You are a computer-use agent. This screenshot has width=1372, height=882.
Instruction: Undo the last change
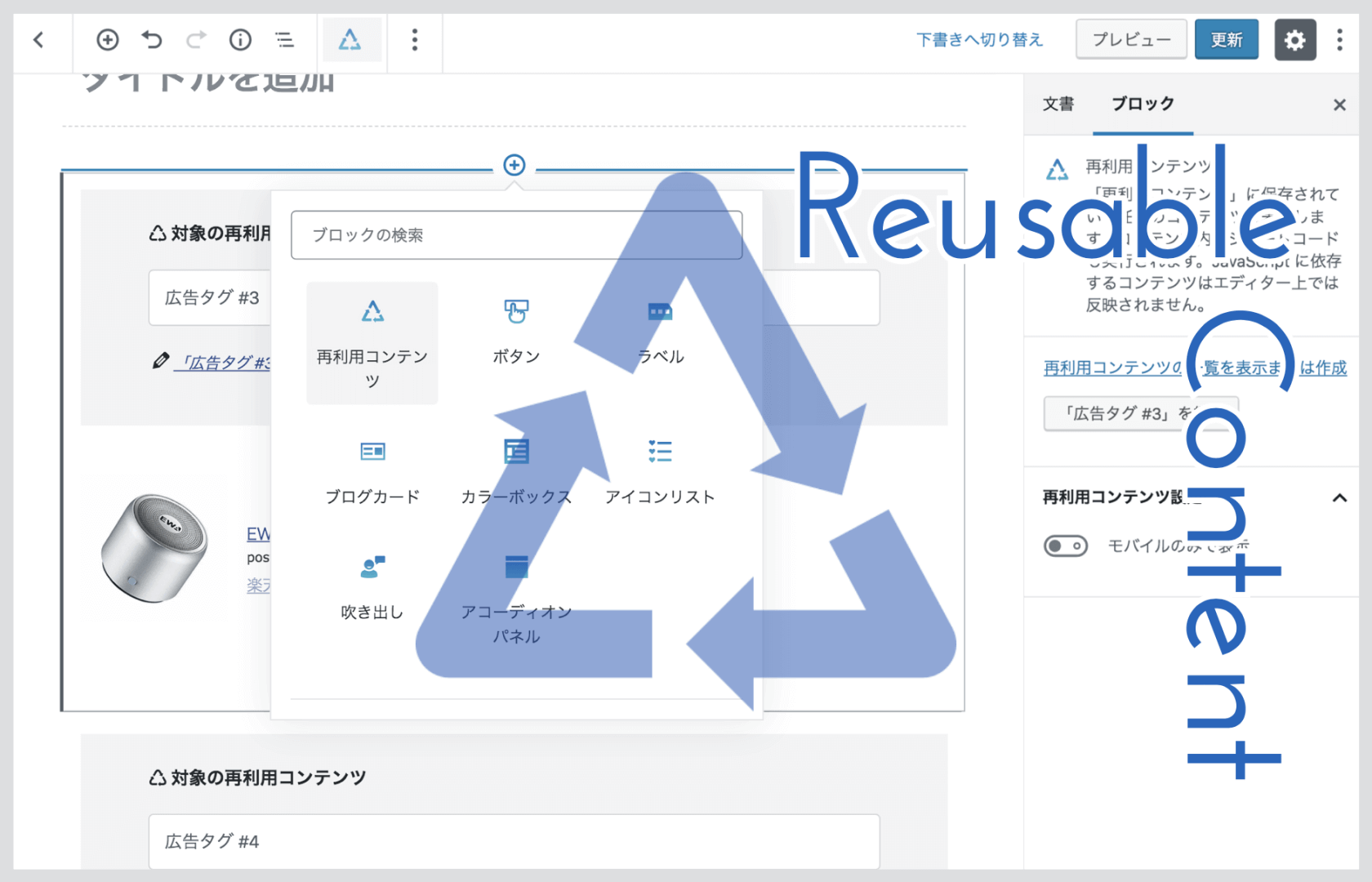pyautogui.click(x=152, y=39)
